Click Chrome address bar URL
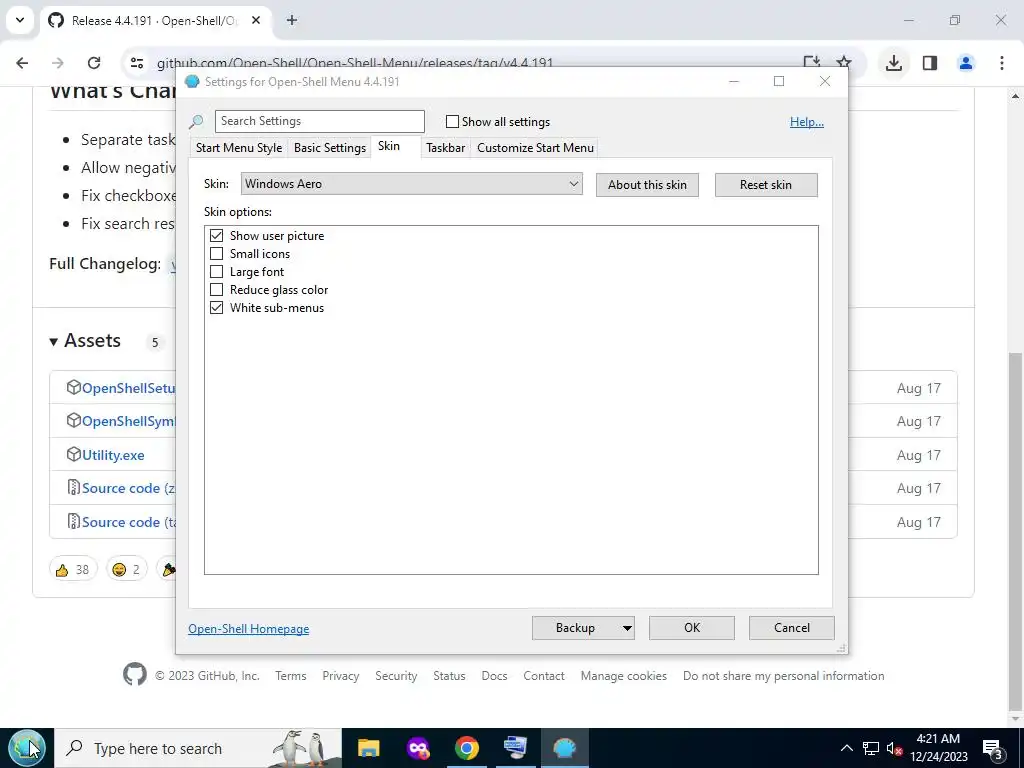The width and height of the screenshot is (1024, 768). (x=355, y=63)
